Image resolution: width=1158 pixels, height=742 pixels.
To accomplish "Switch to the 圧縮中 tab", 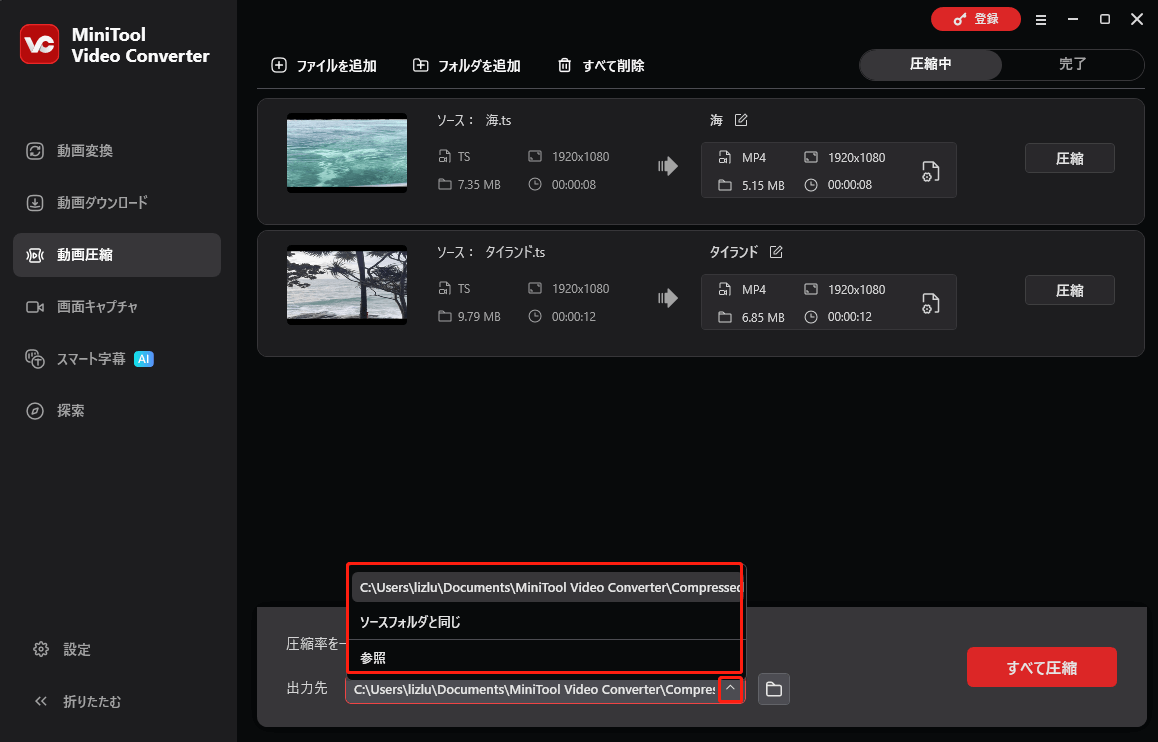I will tap(929, 65).
